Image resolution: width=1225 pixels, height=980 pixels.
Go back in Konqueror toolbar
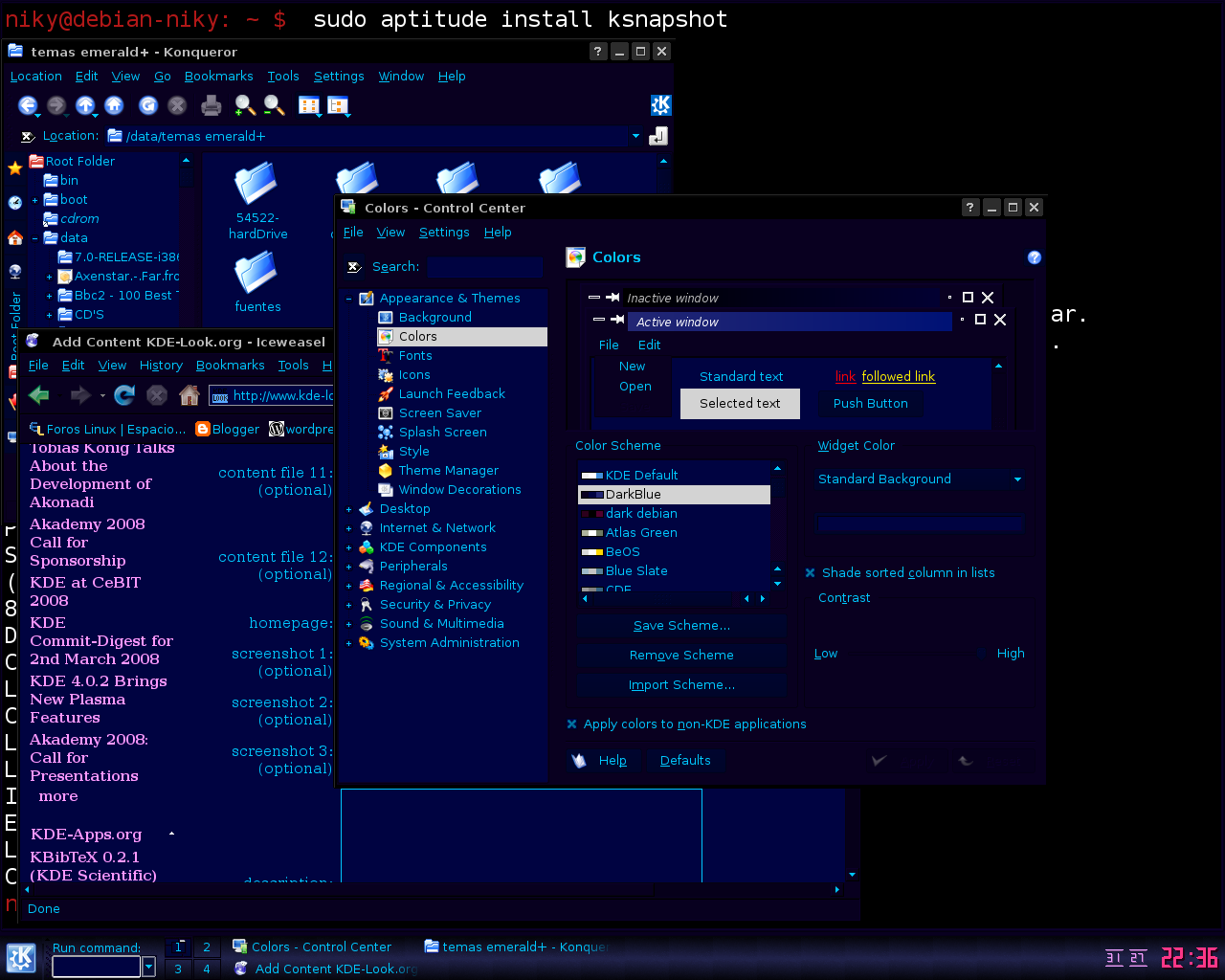tap(28, 105)
